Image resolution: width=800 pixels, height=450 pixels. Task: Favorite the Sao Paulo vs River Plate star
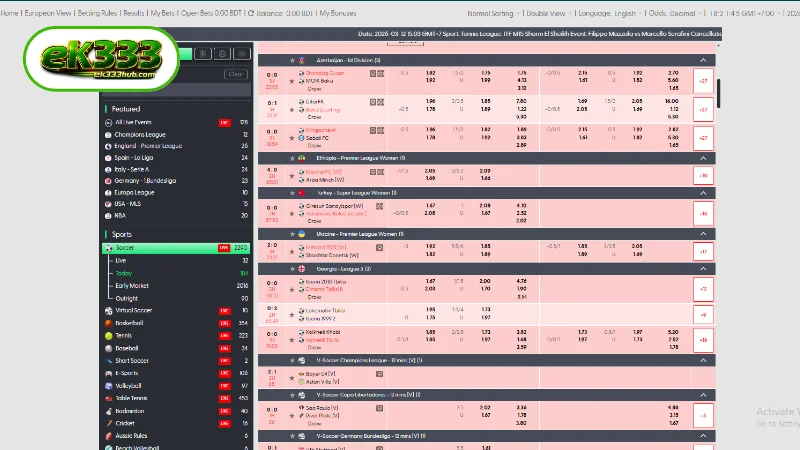click(292, 416)
